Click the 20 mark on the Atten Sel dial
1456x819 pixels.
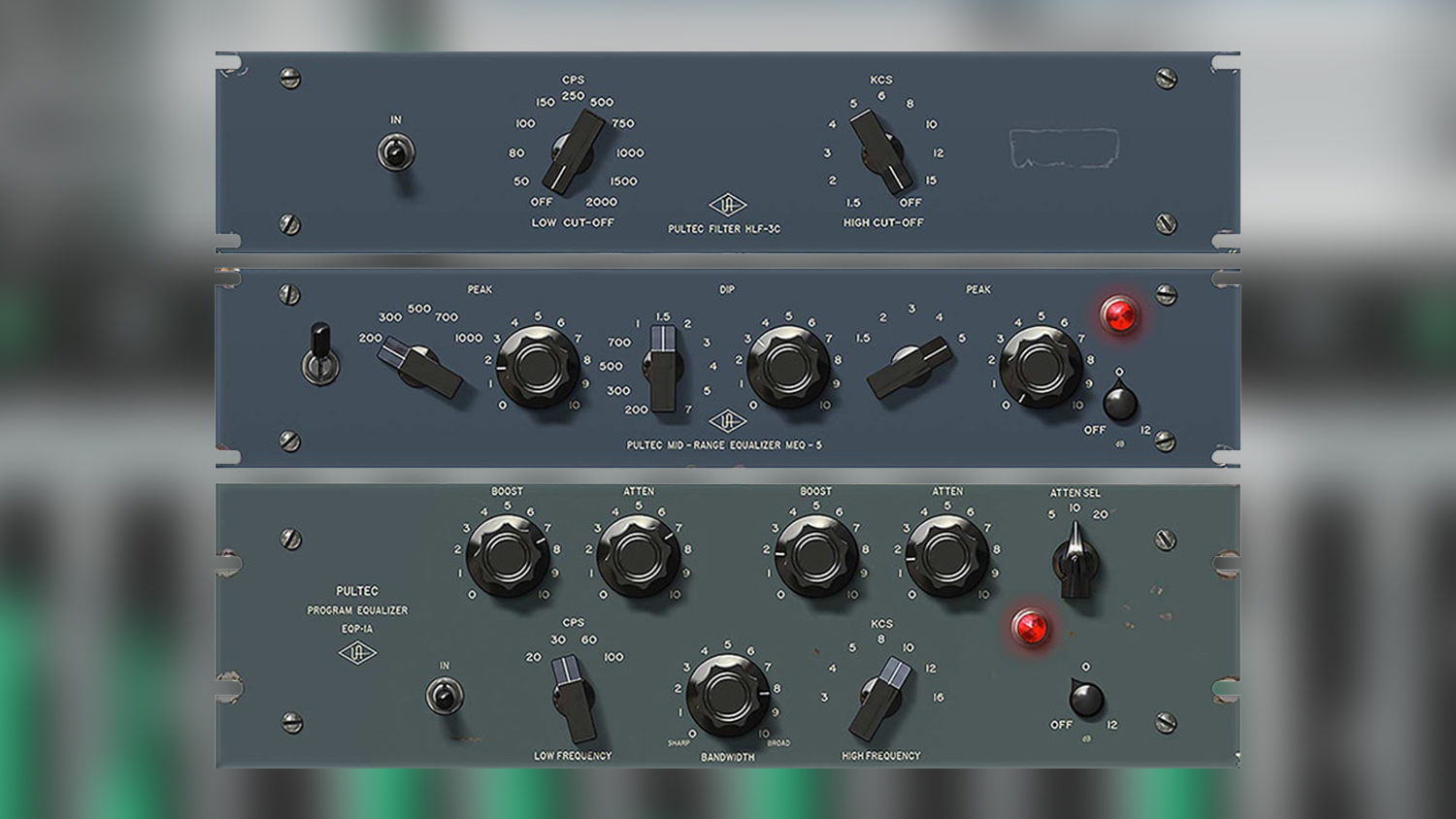point(1101,514)
